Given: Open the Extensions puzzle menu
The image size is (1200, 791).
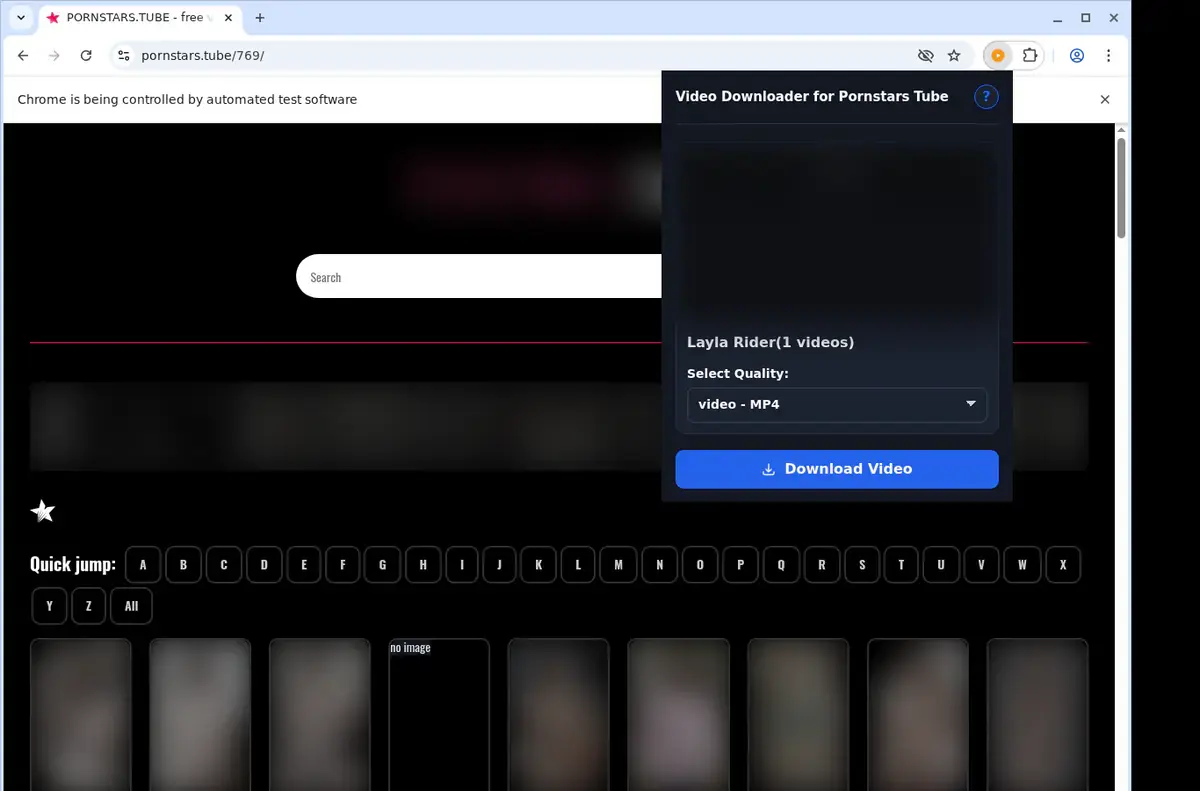Looking at the screenshot, I should [1029, 56].
